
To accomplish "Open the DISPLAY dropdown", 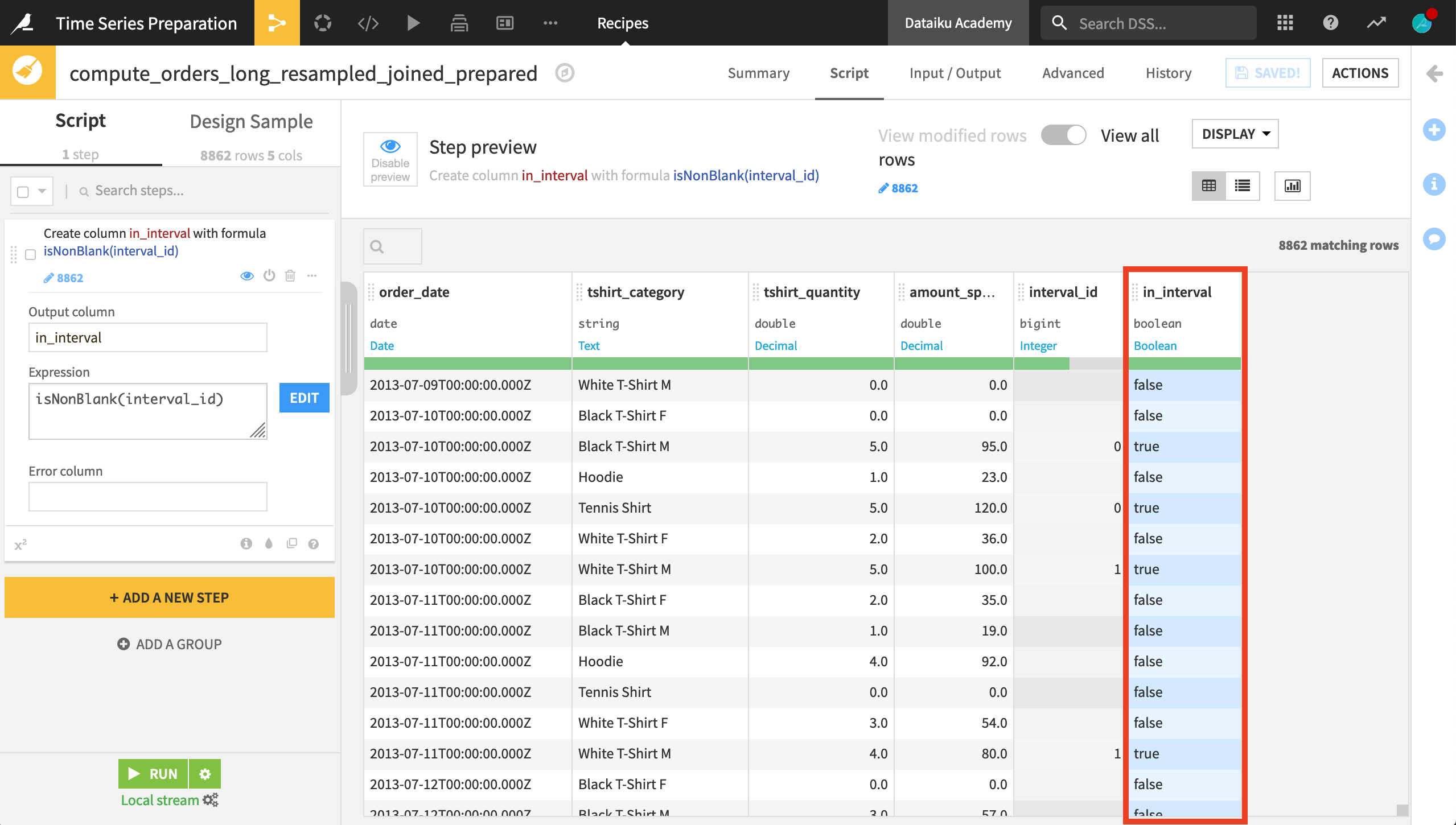I will (x=1235, y=134).
